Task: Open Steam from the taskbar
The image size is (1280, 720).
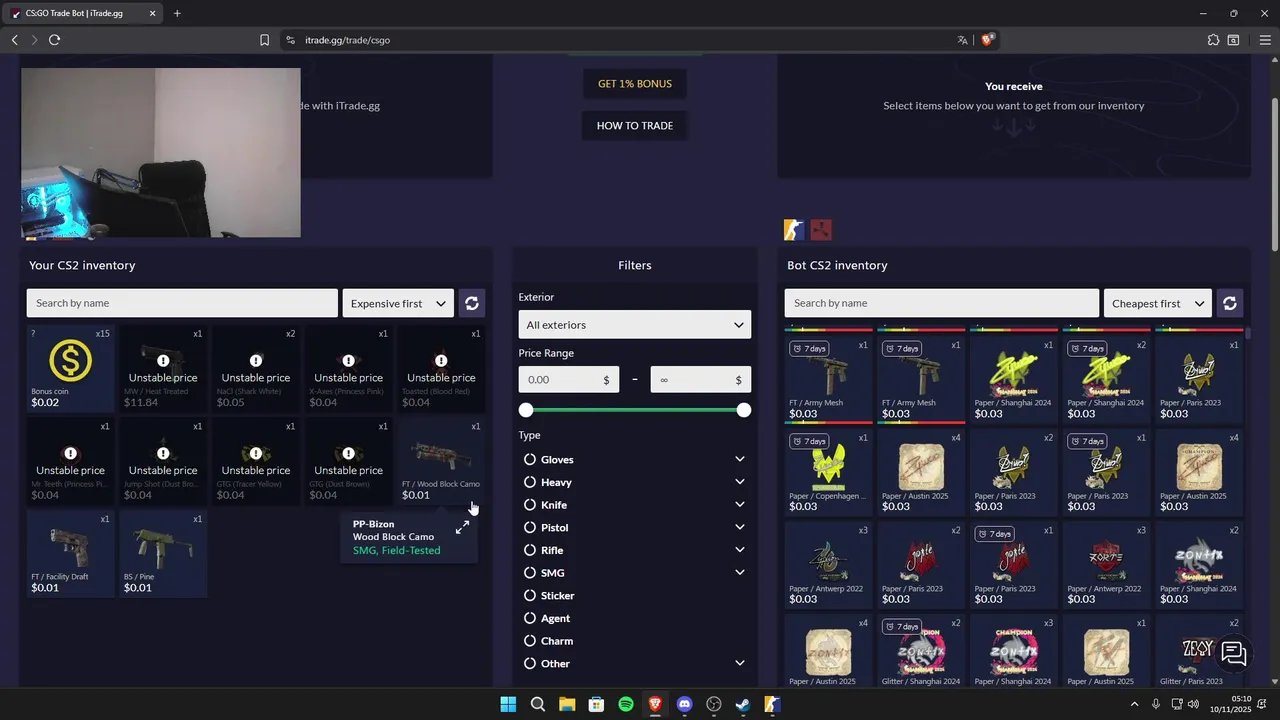Action: tap(743, 704)
